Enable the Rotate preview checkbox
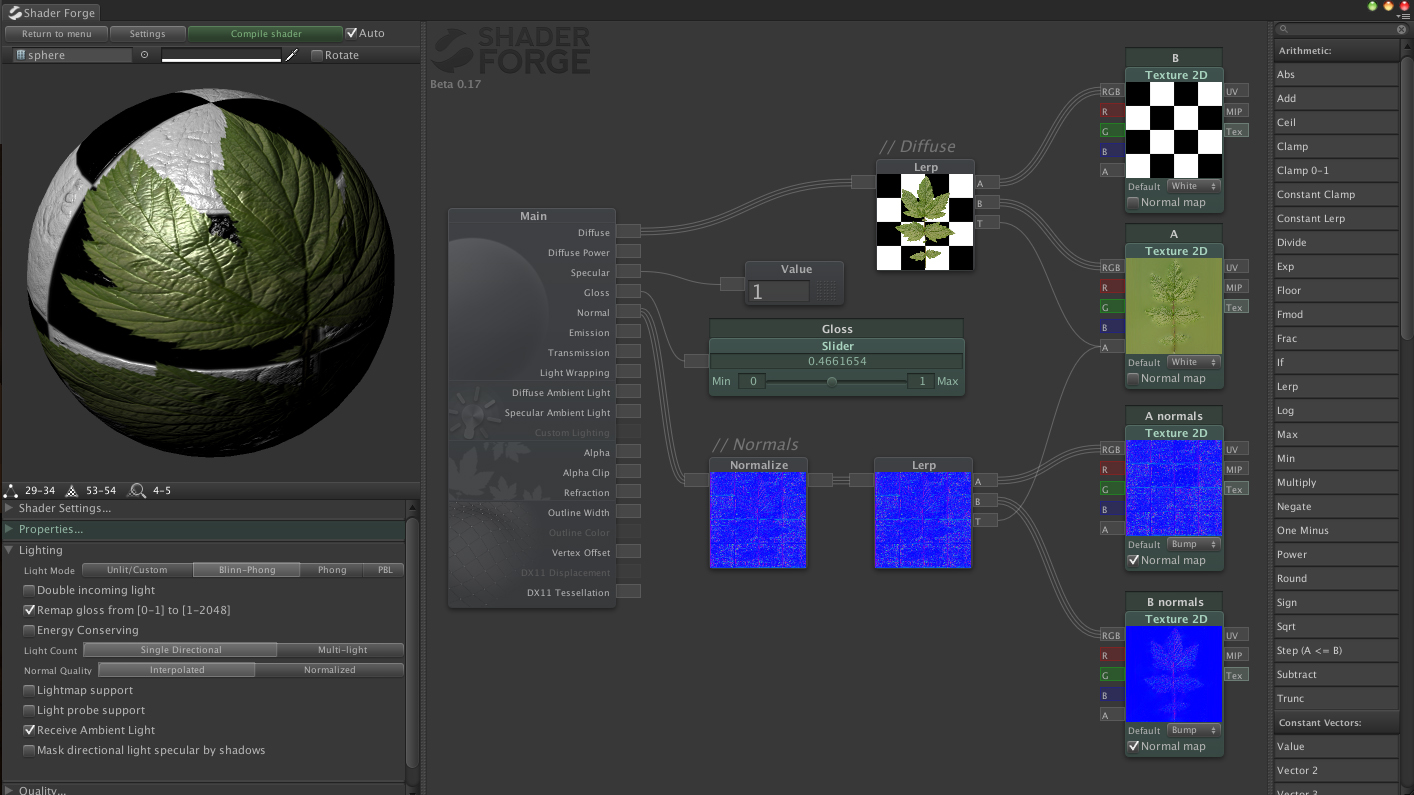 317,55
